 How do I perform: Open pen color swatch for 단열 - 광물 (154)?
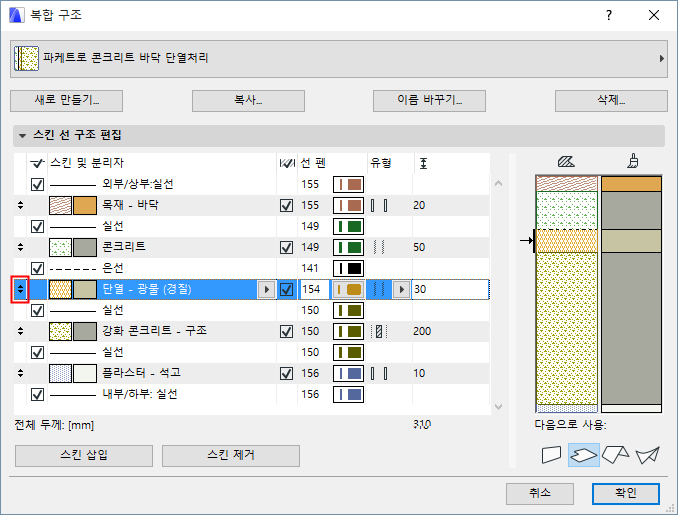[x=348, y=289]
